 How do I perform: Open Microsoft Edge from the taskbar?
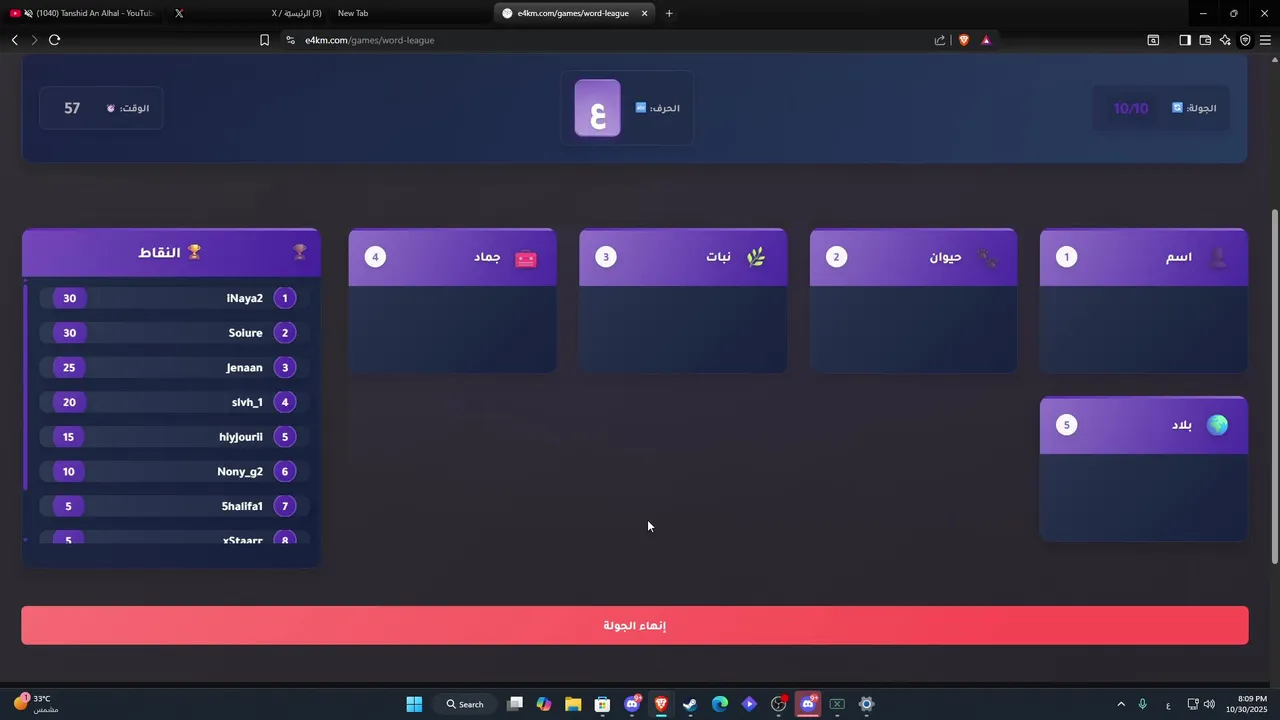coord(720,704)
